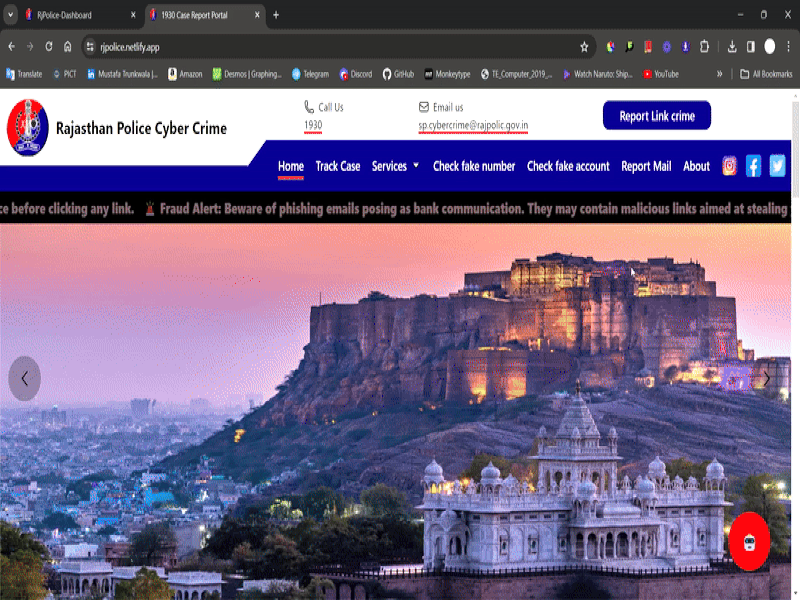Open the browser extensions puzzle icon
The height and width of the screenshot is (600, 800).
point(704,47)
